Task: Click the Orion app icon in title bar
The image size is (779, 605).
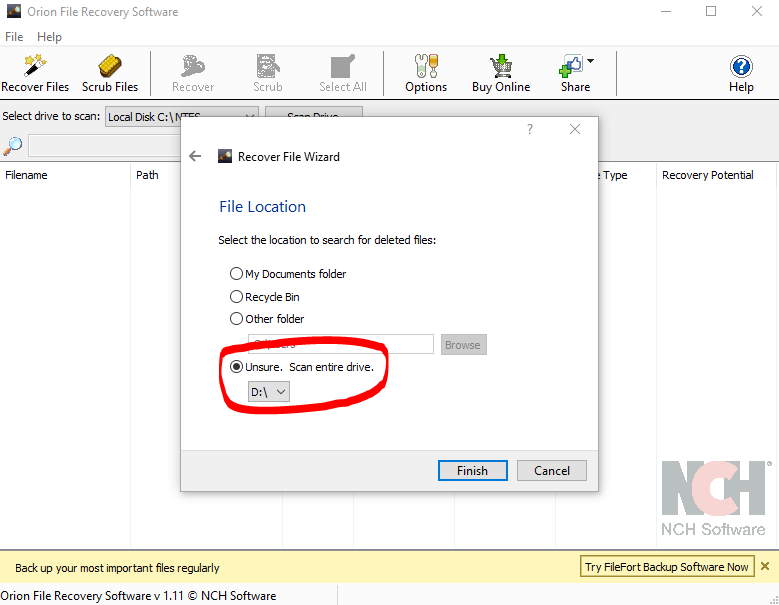Action: coord(14,11)
